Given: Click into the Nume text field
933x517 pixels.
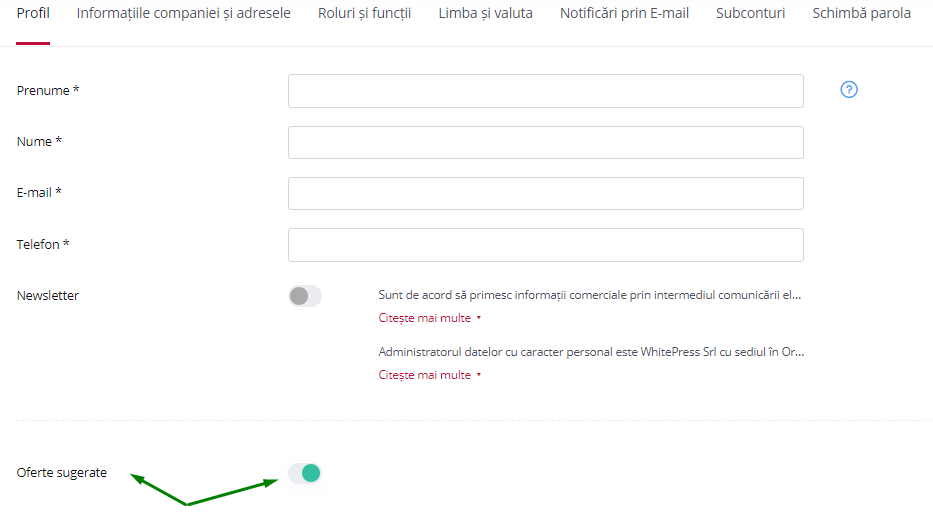Looking at the screenshot, I should 546,142.
